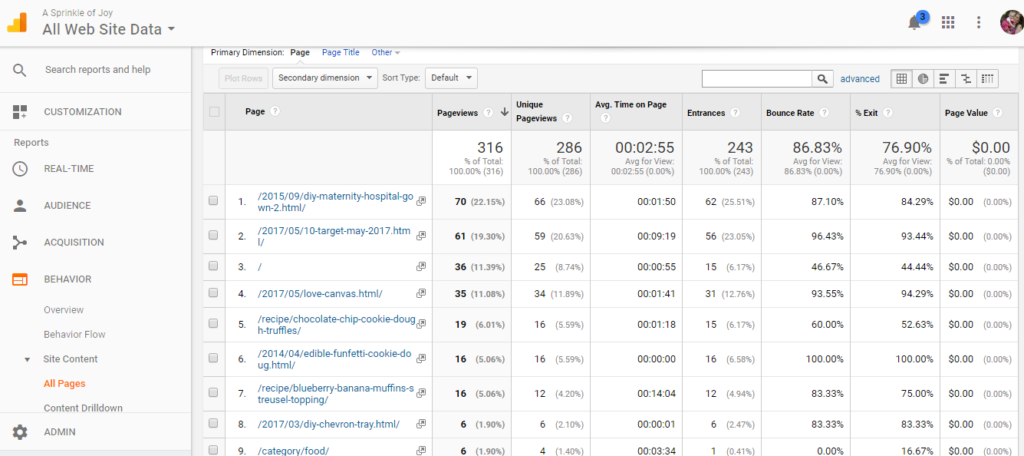Image resolution: width=1024 pixels, height=456 pixels.
Task: Check the box for diy-maternity-hospital-gown row
Action: coord(213,201)
